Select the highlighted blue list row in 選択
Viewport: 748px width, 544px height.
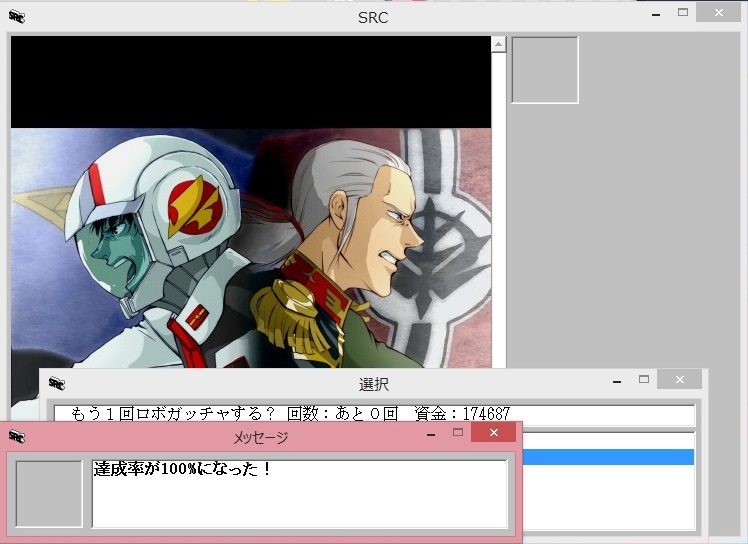pos(608,457)
